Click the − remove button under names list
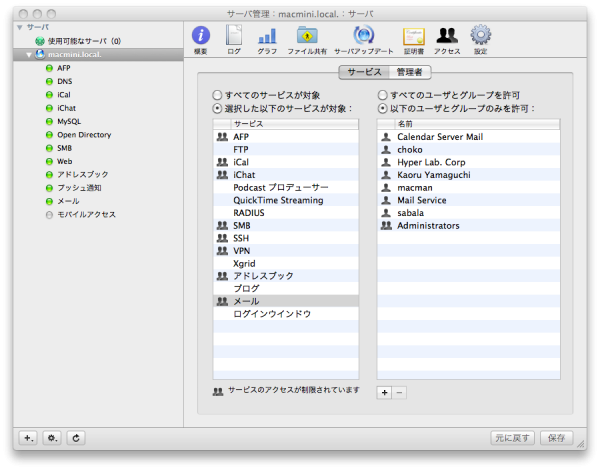This screenshot has height=470, width=600. pos(399,392)
